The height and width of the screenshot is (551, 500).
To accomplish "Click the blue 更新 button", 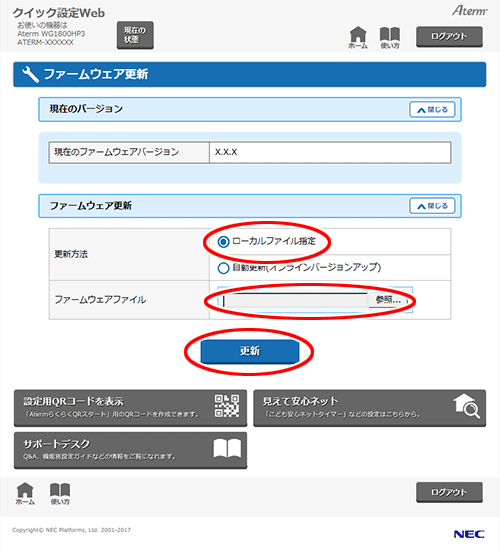I will (250, 351).
